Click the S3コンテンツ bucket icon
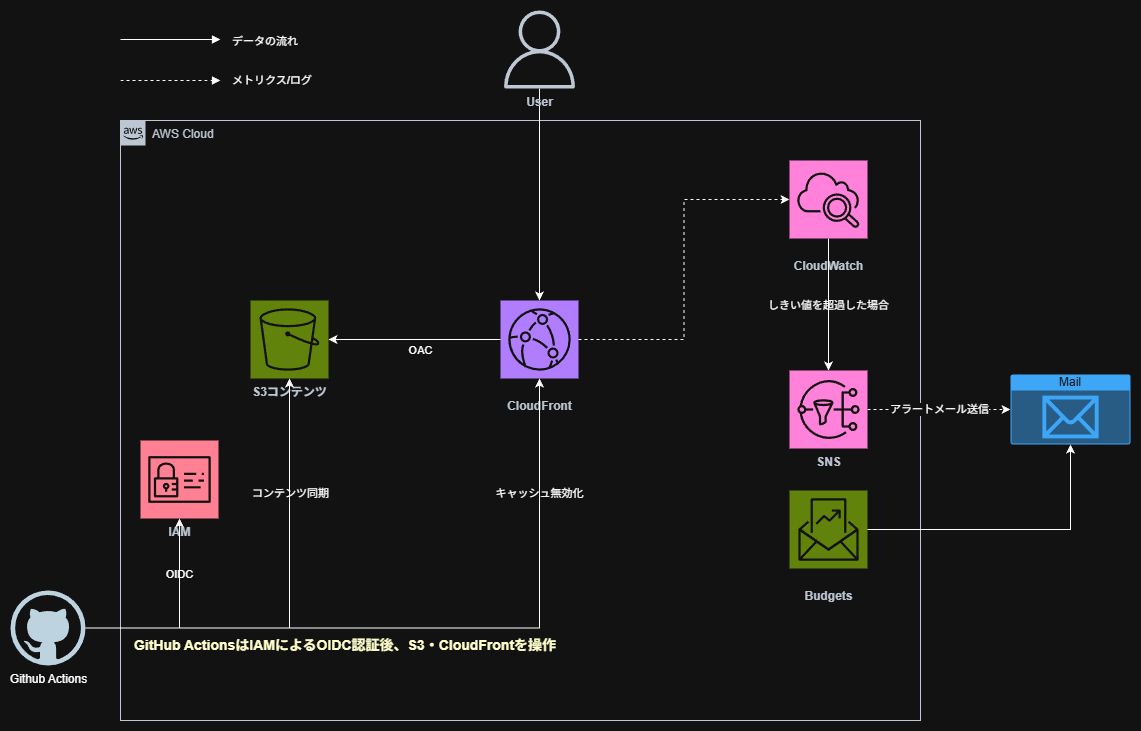Screen dimensions: 1141x731 (x=289, y=339)
